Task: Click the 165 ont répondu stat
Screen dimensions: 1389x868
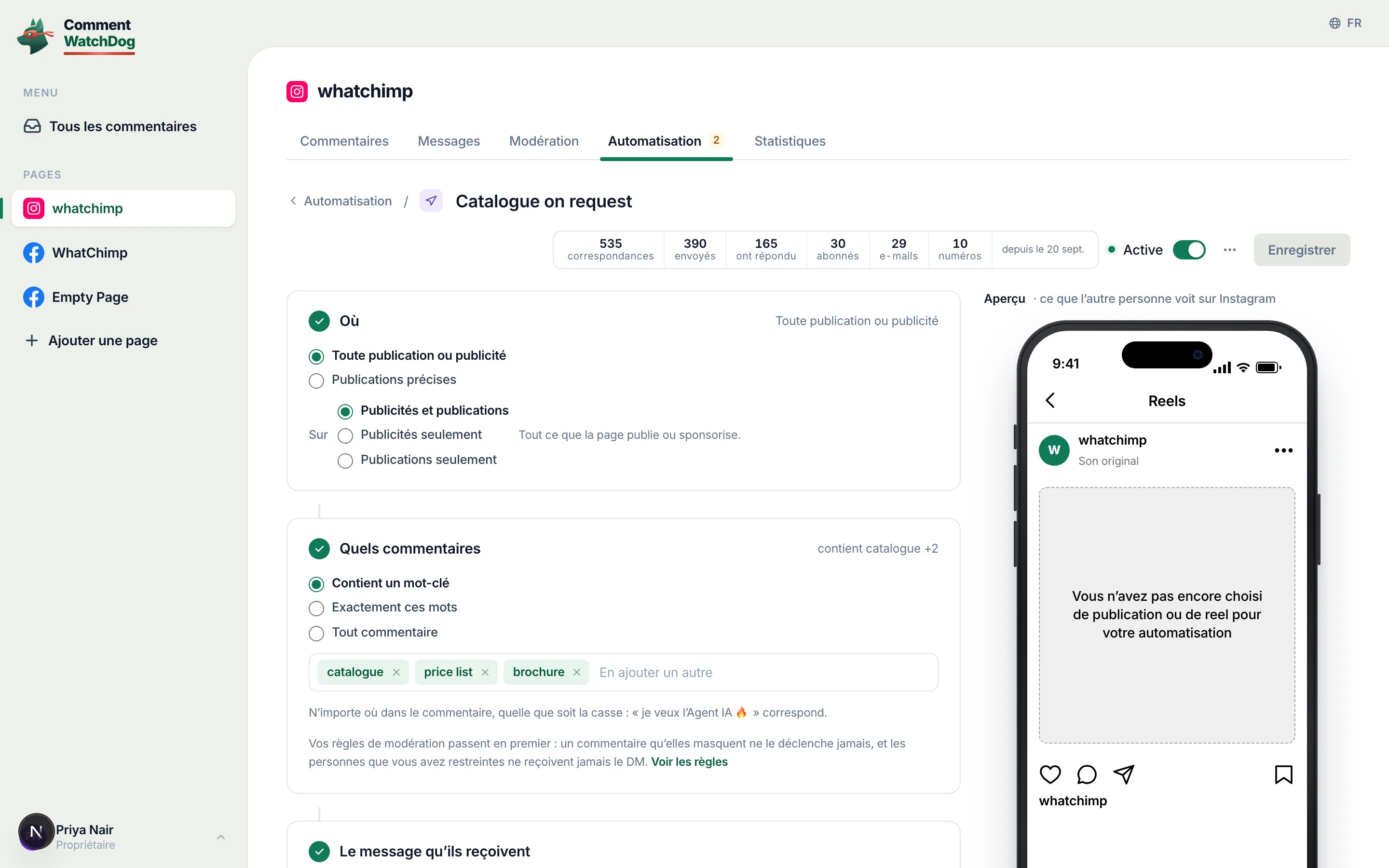Action: pyautogui.click(x=766, y=250)
